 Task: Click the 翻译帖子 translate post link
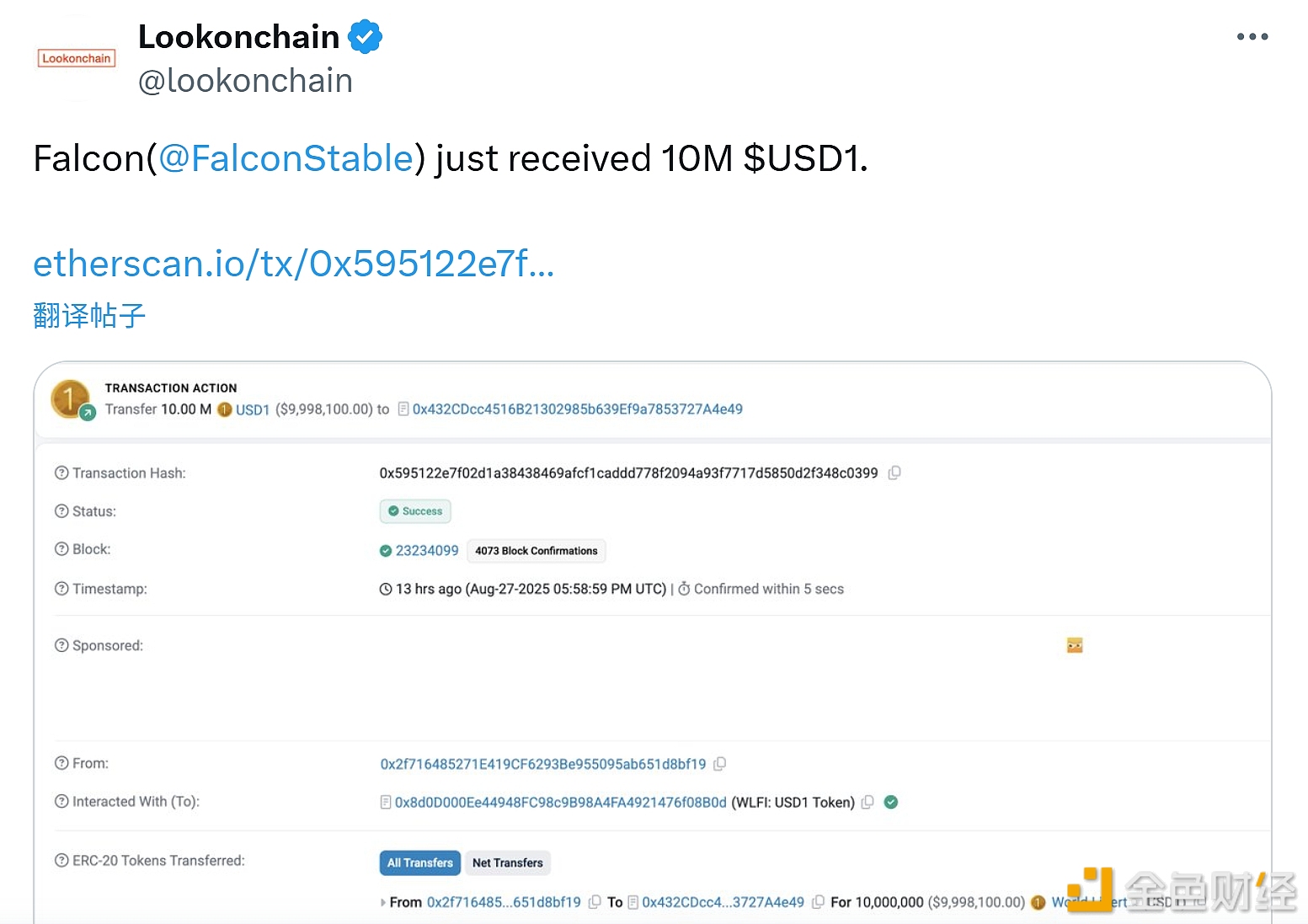[x=89, y=316]
